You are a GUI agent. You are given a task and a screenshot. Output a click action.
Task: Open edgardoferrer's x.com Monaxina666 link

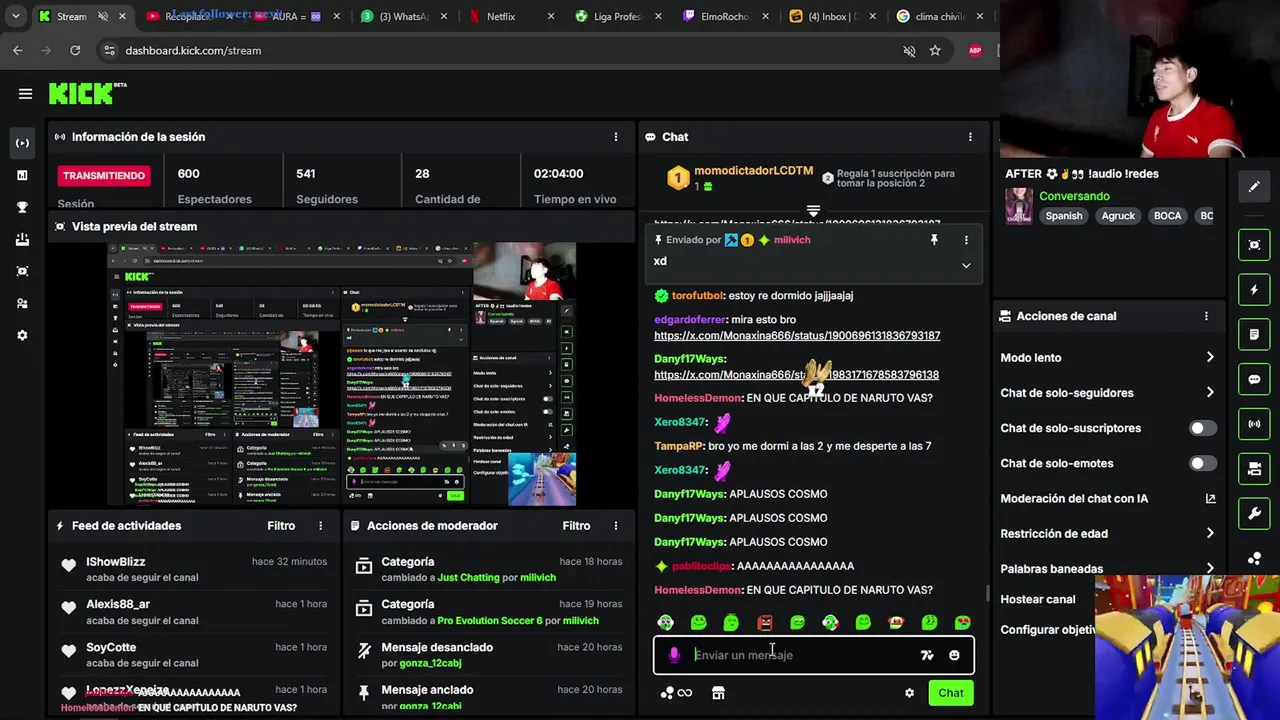(x=797, y=336)
